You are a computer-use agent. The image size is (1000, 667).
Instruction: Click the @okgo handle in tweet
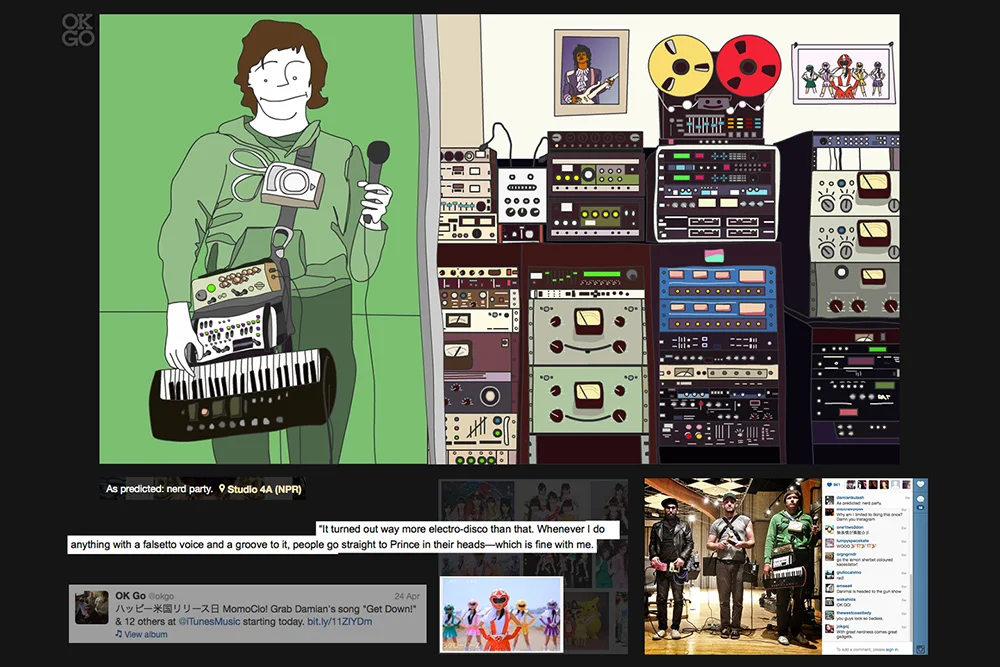pyautogui.click(x=161, y=596)
